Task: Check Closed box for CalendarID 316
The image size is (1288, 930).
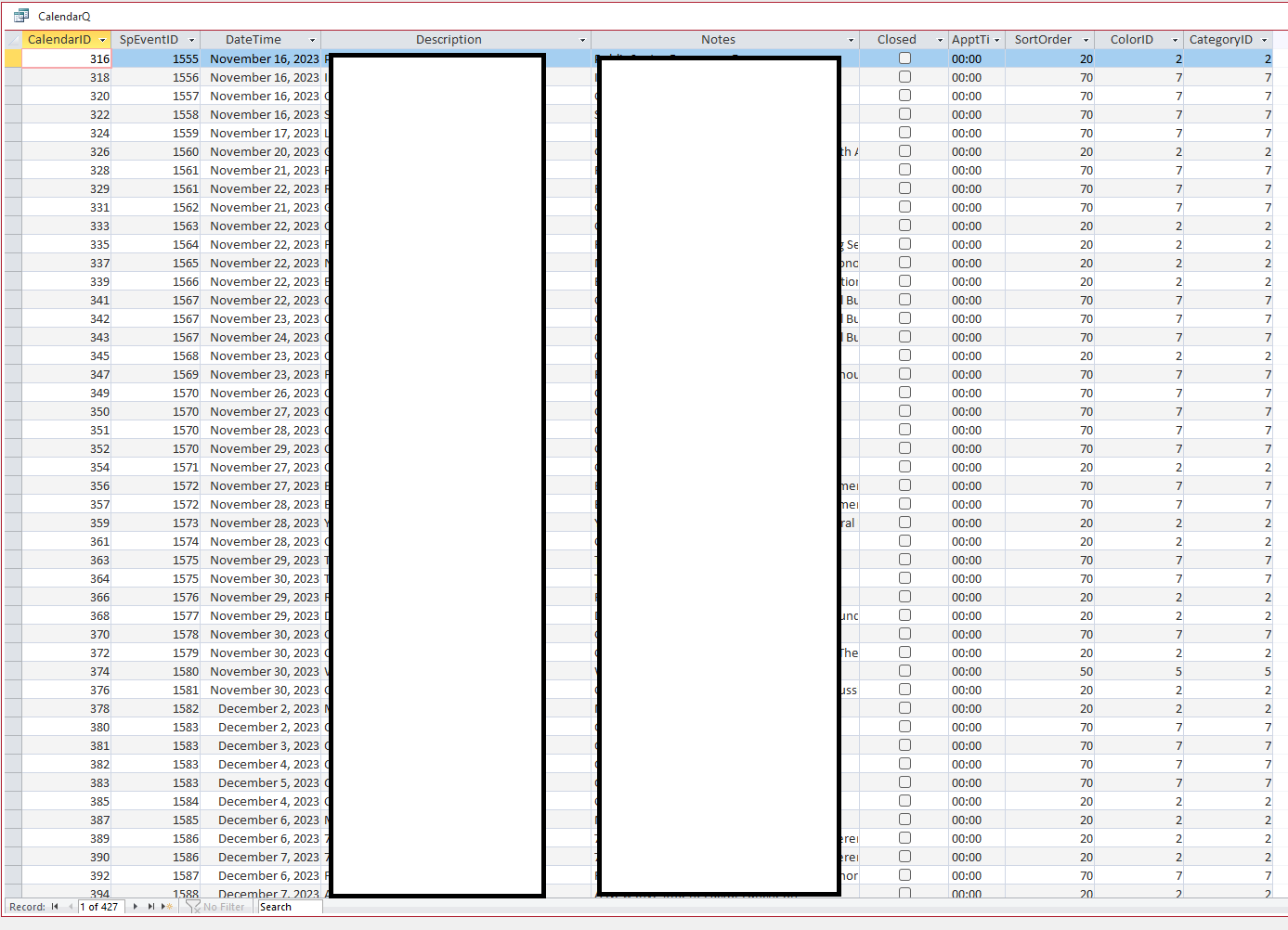Action: (904, 58)
